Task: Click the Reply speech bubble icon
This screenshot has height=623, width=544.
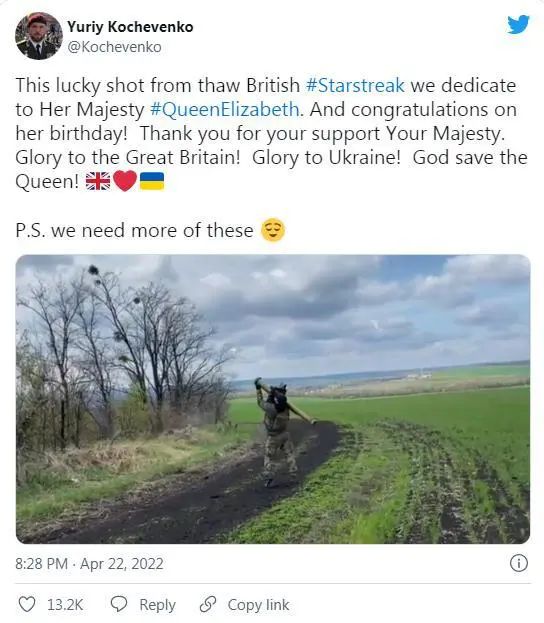Action: [119, 604]
